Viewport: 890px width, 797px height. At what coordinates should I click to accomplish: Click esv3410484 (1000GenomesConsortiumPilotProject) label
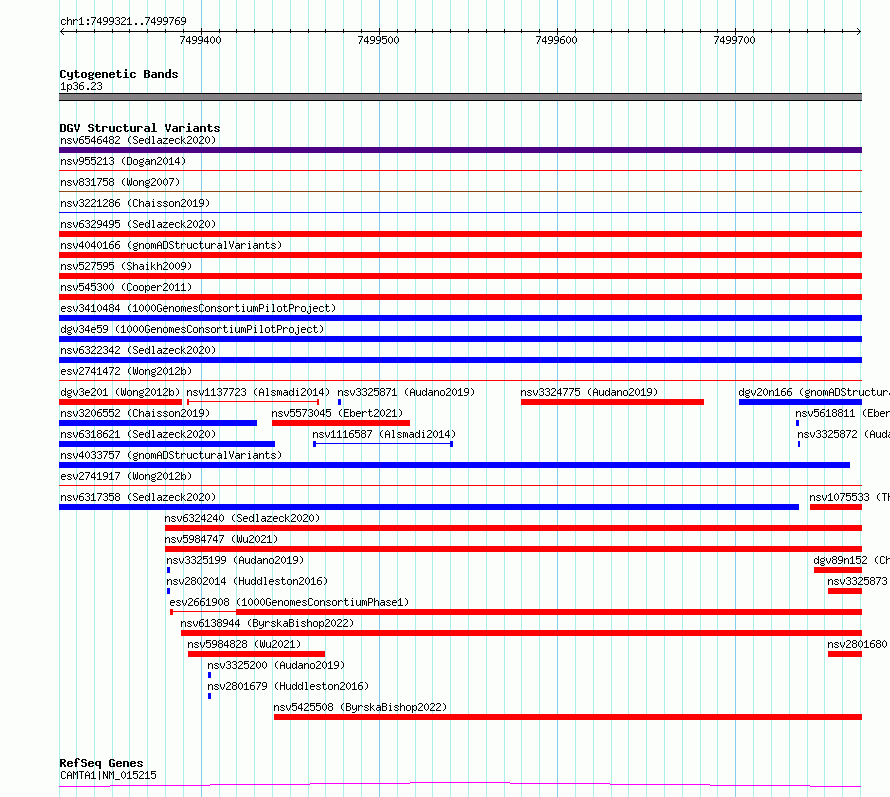point(198,308)
